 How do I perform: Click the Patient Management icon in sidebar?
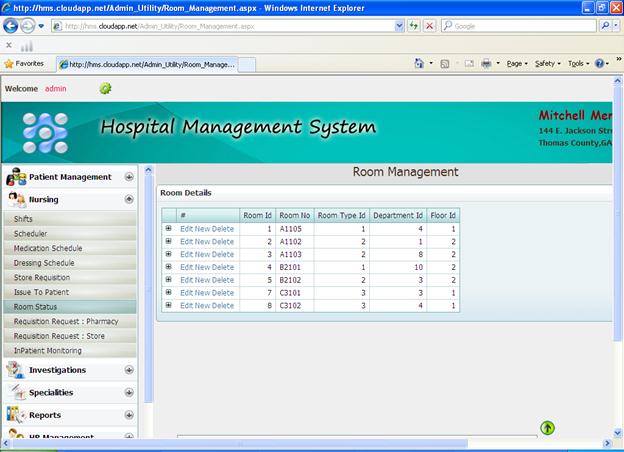click(x=16, y=177)
